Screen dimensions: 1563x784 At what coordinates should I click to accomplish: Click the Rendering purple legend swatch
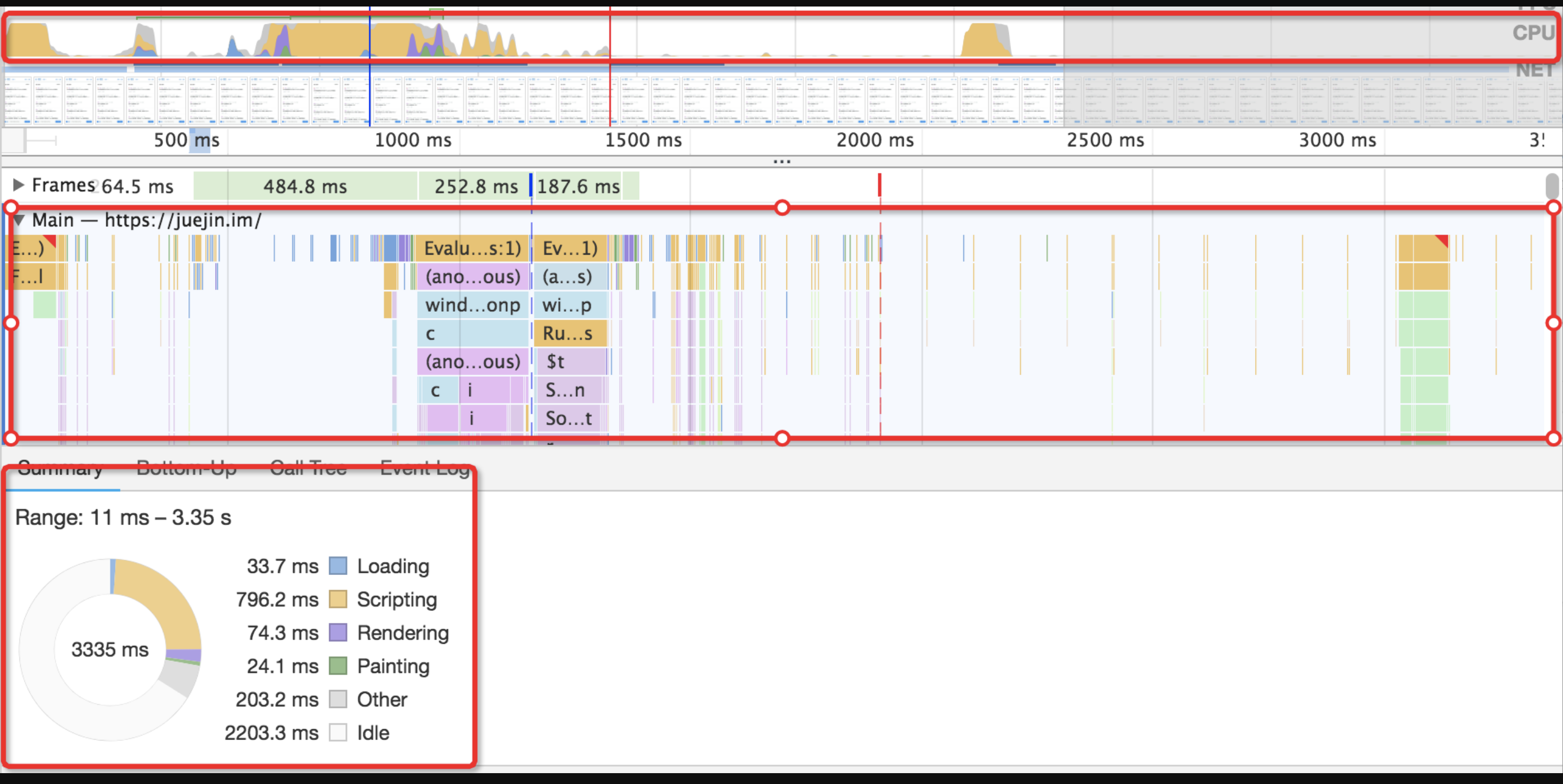click(x=338, y=633)
